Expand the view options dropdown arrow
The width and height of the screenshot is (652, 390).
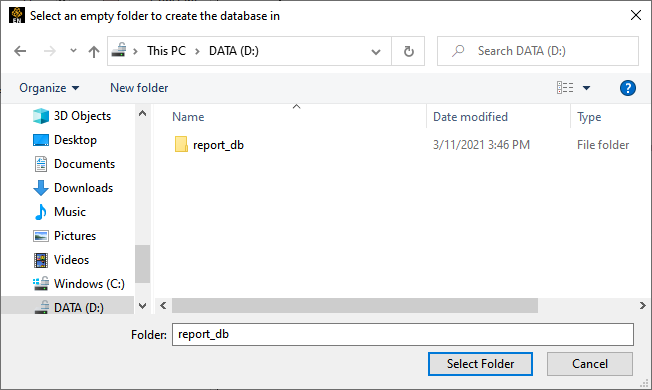[x=586, y=88]
